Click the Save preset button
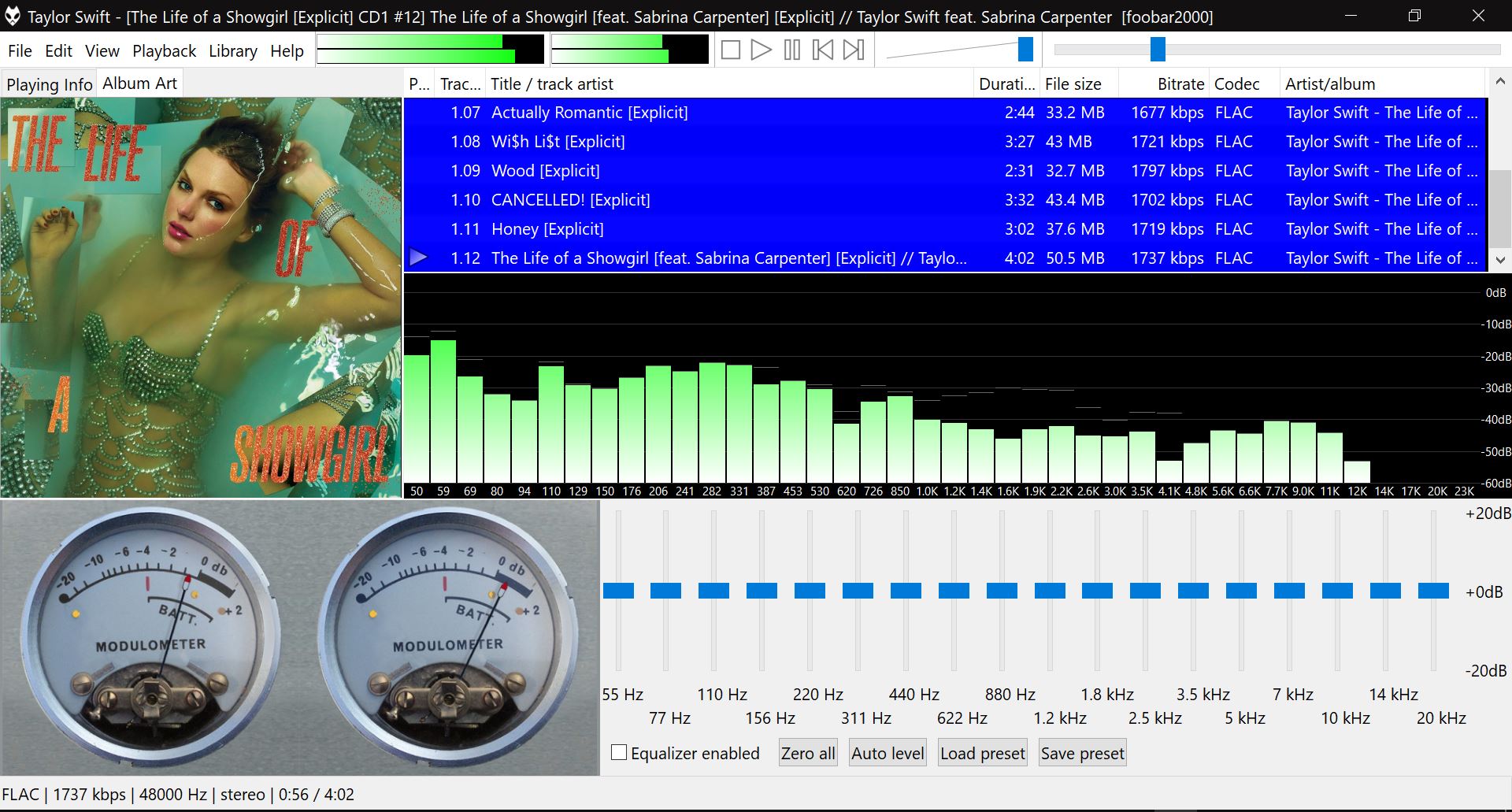Image resolution: width=1512 pixels, height=812 pixels. pyautogui.click(x=1083, y=753)
